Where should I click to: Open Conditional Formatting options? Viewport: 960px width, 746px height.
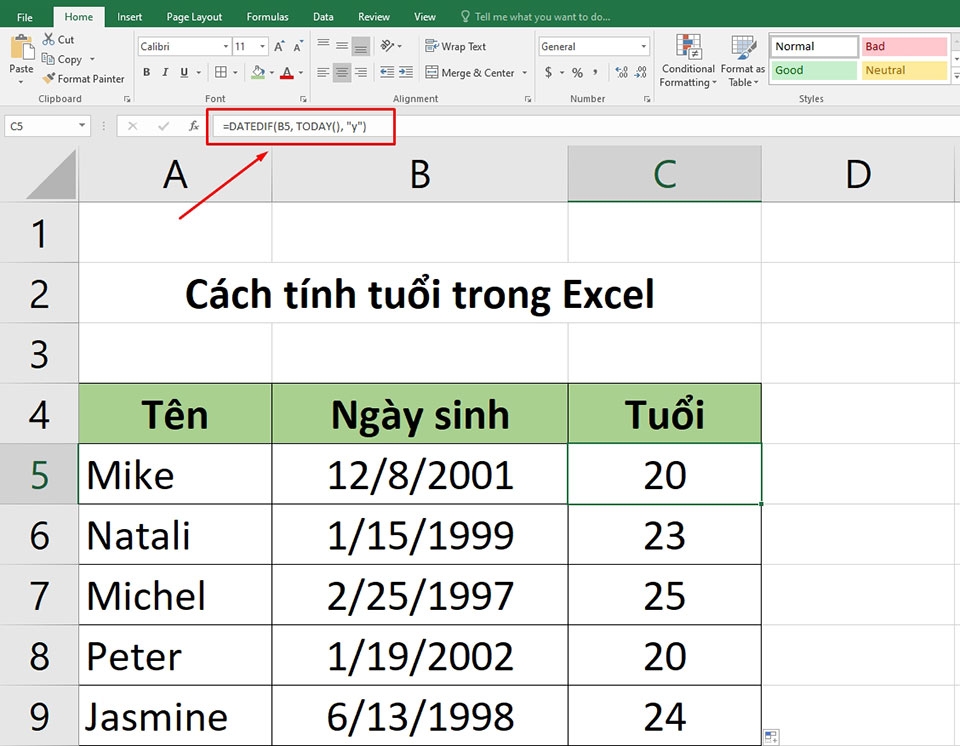[688, 62]
